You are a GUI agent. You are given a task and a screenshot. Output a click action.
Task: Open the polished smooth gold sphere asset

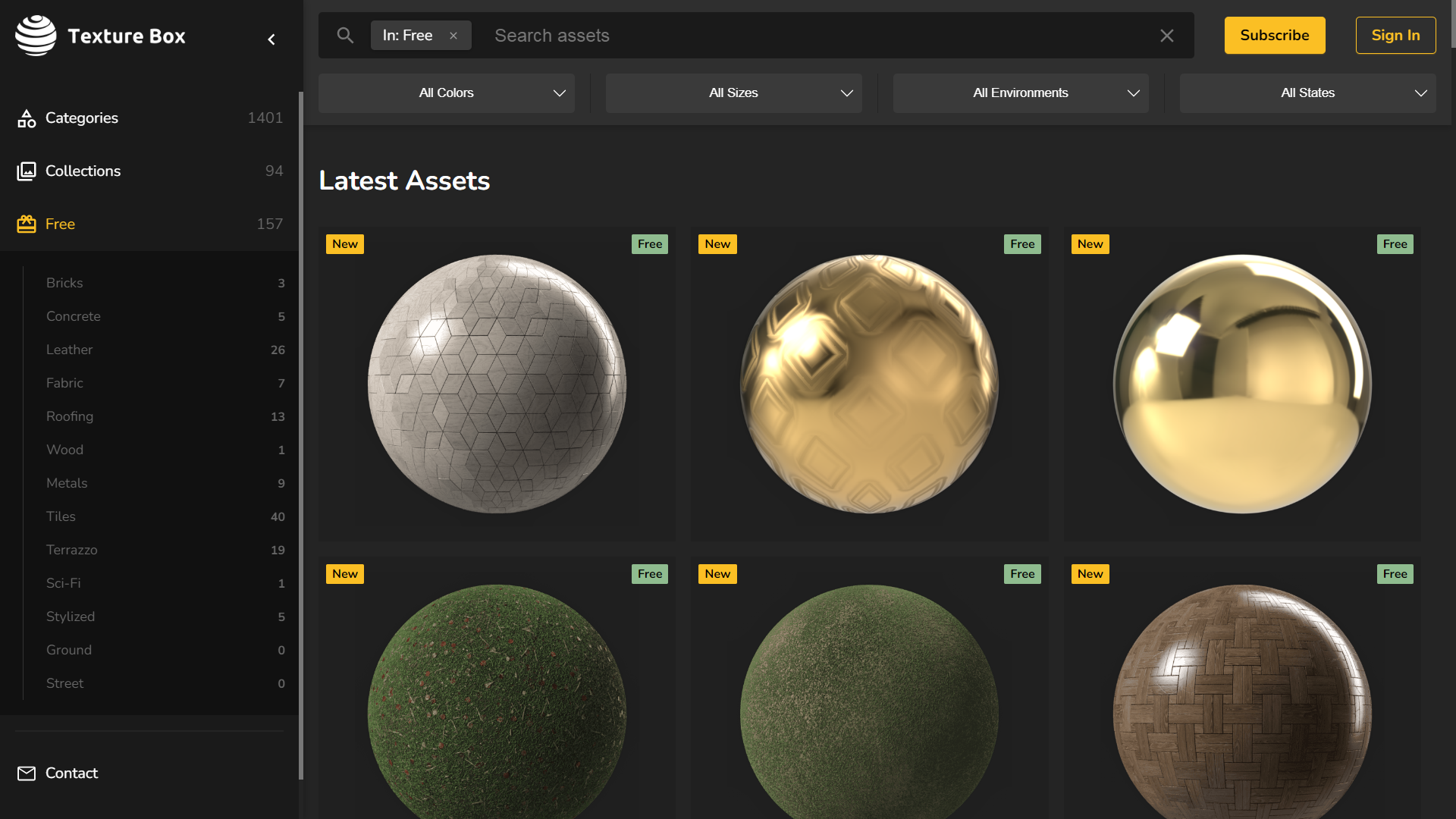[1242, 384]
